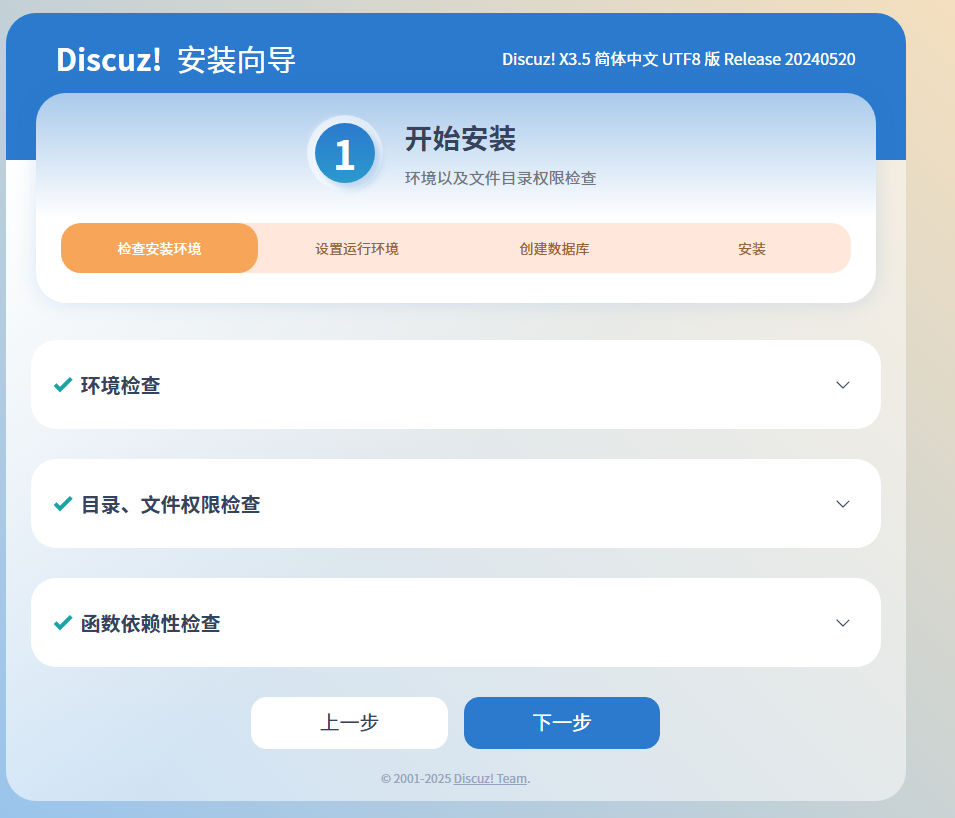
Task: Expand the 环境检查 chevron
Action: [842, 385]
